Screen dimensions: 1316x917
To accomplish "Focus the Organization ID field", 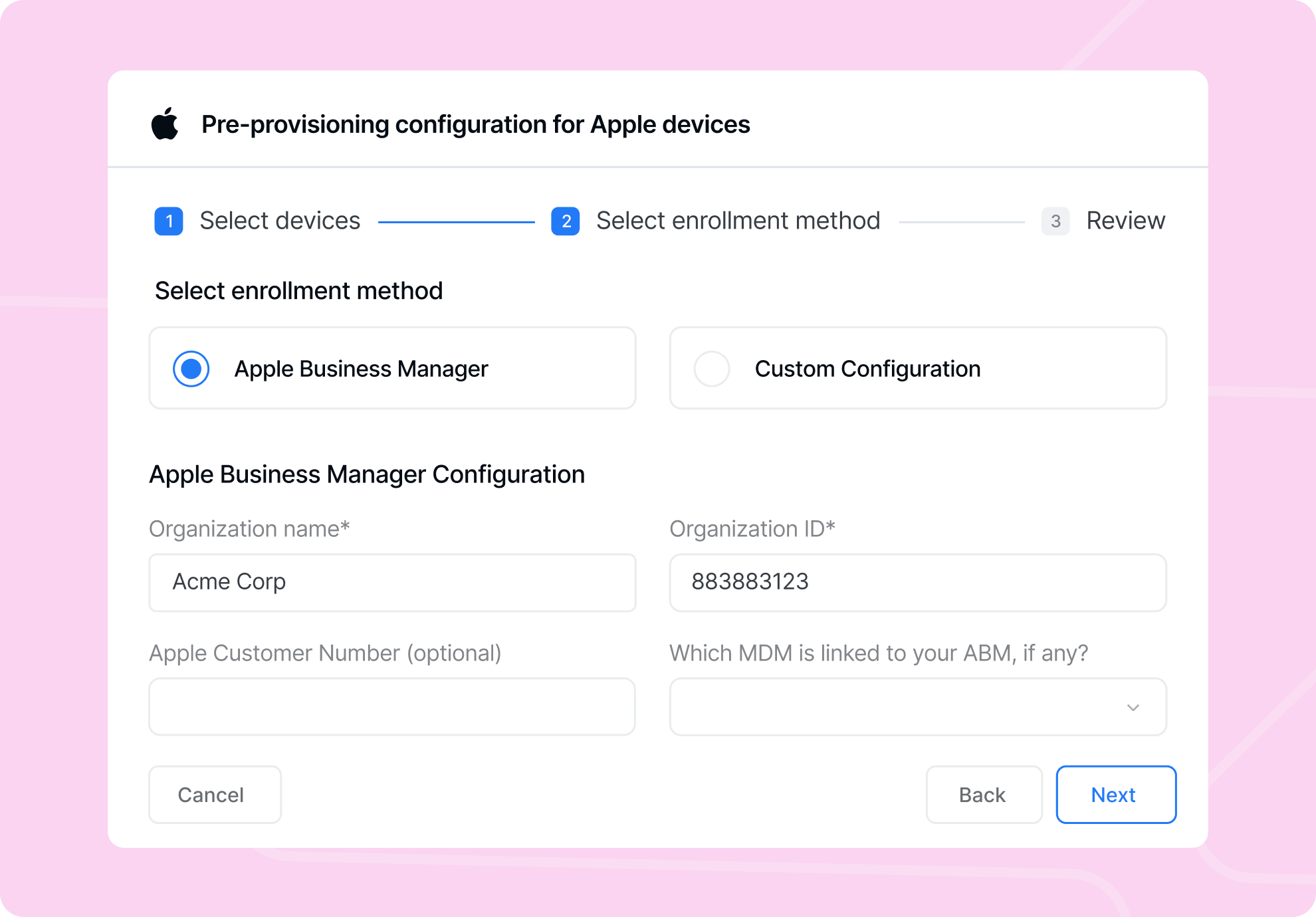I will click(918, 583).
